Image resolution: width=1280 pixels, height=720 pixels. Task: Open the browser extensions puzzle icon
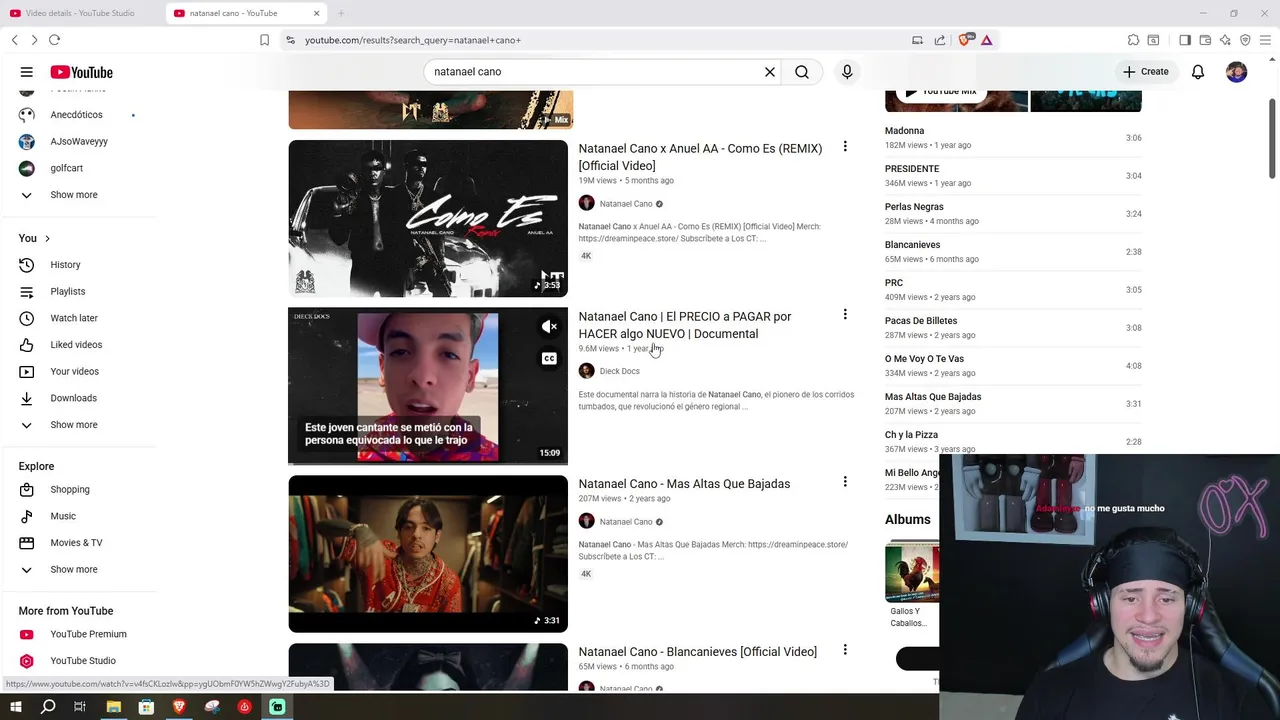point(1133,40)
